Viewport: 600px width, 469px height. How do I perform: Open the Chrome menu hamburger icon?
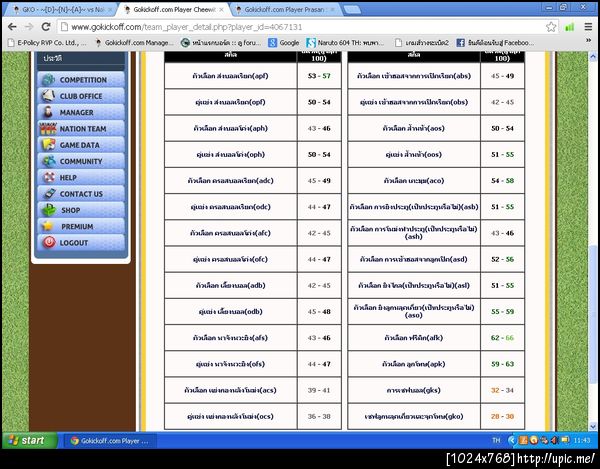pyautogui.click(x=588, y=27)
